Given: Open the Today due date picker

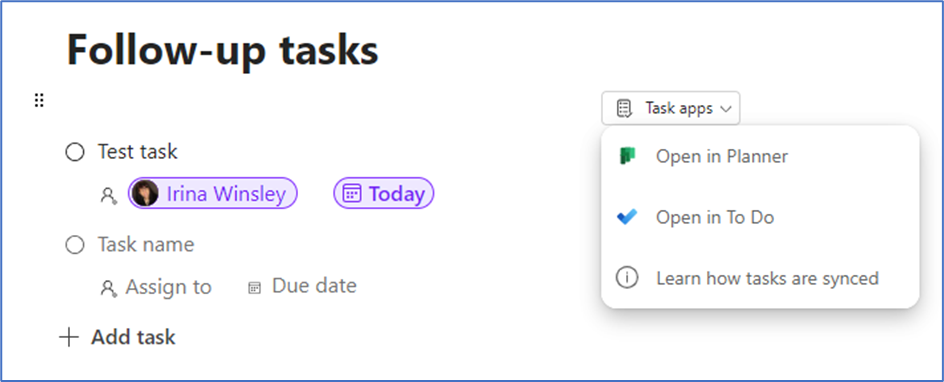Looking at the screenshot, I should pos(384,194).
